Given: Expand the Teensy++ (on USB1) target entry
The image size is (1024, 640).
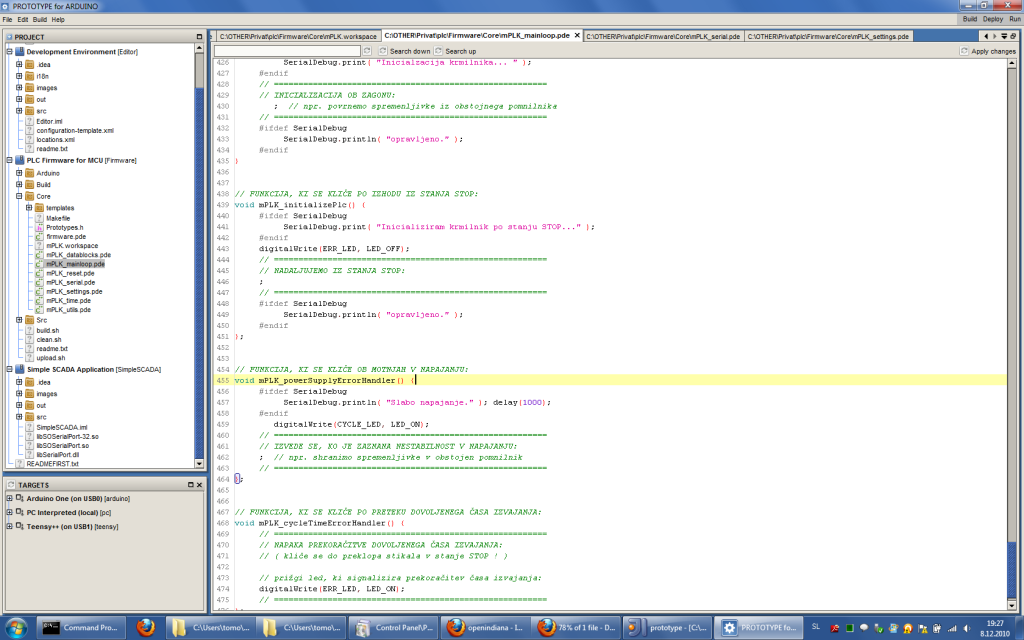Looking at the screenshot, I should (8, 525).
